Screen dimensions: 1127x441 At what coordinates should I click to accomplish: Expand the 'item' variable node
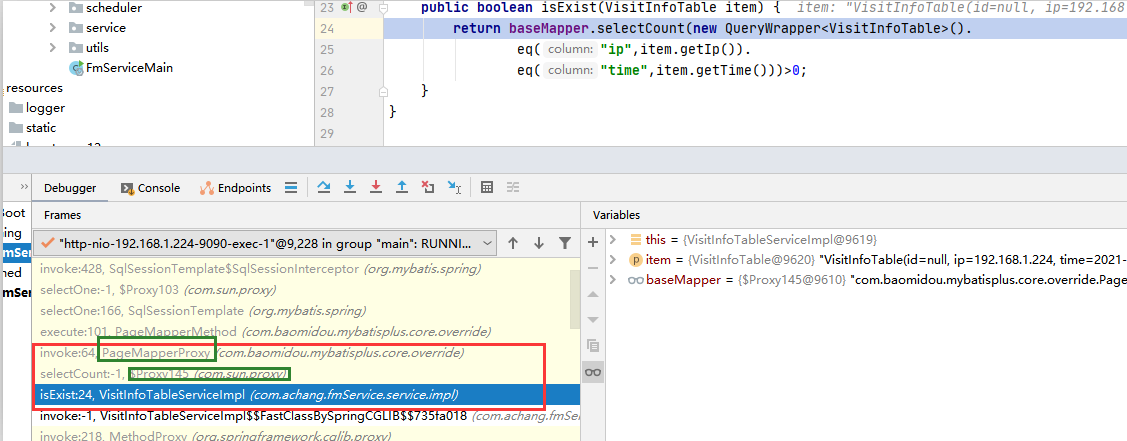(x=613, y=259)
